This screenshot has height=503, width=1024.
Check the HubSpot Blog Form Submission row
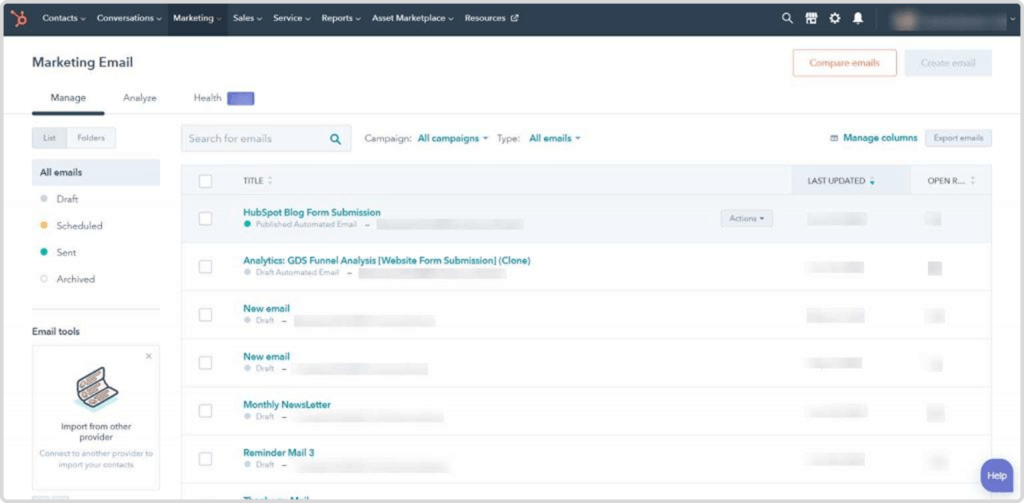coord(205,219)
